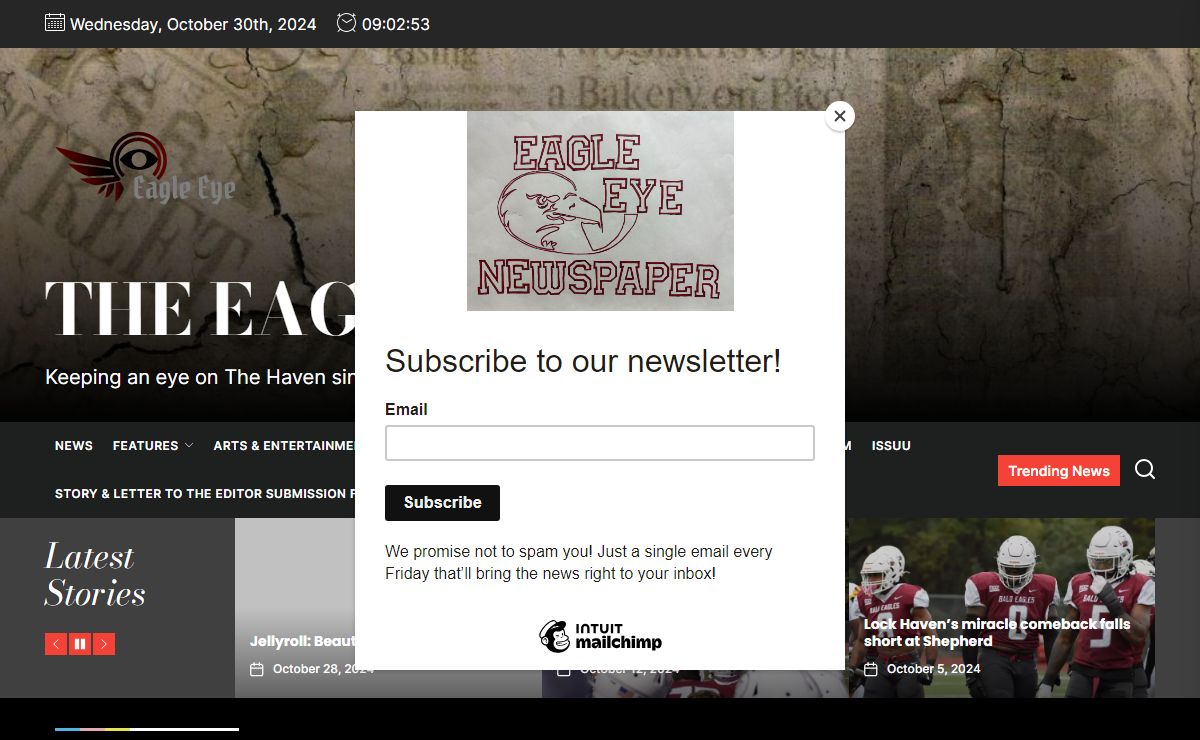The image size is (1200, 740).
Task: Go to previous latest story
Action: (x=56, y=644)
